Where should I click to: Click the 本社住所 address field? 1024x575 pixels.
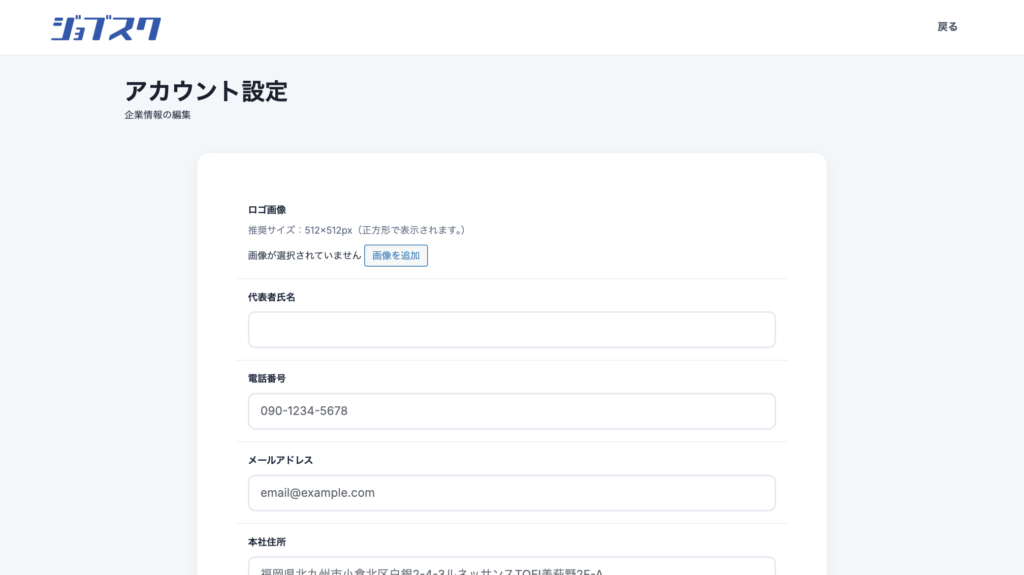tap(511, 568)
